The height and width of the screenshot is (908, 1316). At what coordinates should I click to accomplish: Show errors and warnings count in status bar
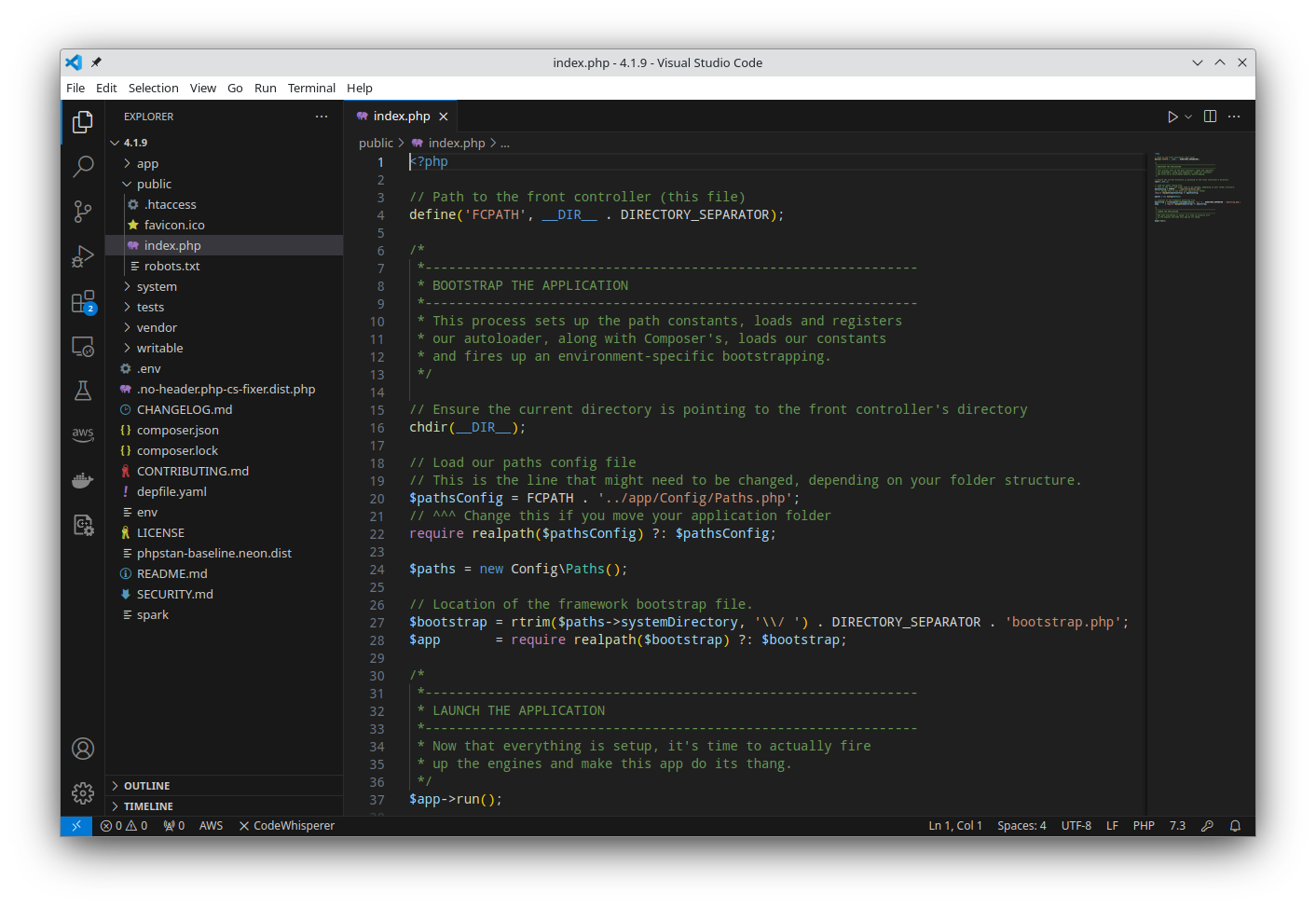coord(124,826)
